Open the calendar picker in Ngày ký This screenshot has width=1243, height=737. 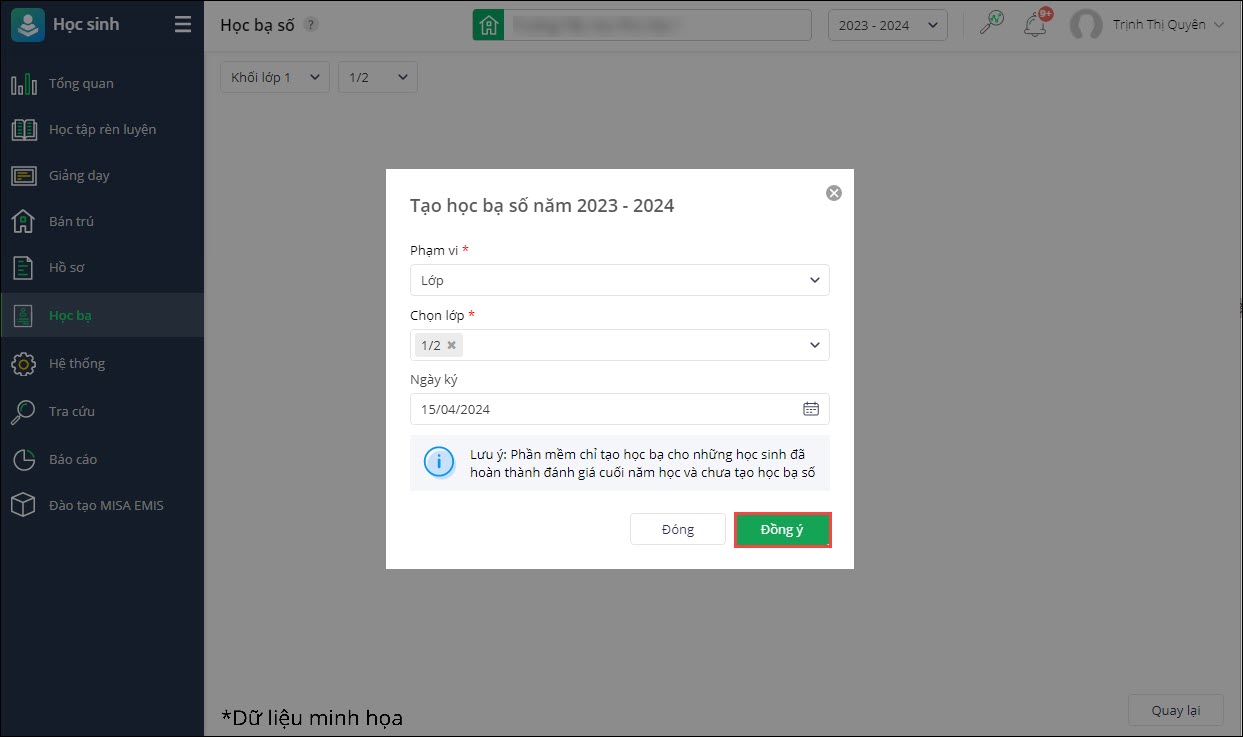811,409
